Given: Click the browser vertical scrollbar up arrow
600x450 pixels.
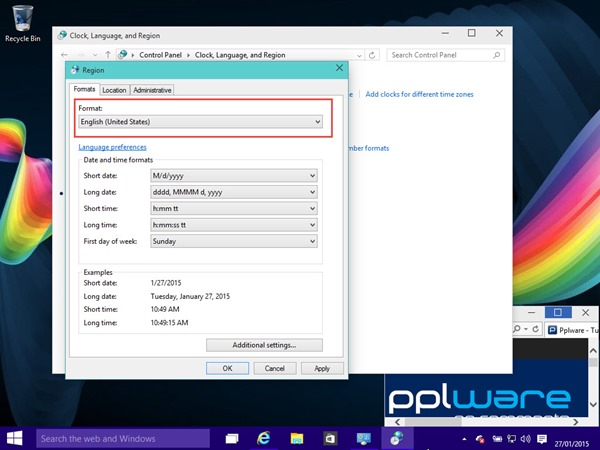Looking at the screenshot, I should pos(593,351).
